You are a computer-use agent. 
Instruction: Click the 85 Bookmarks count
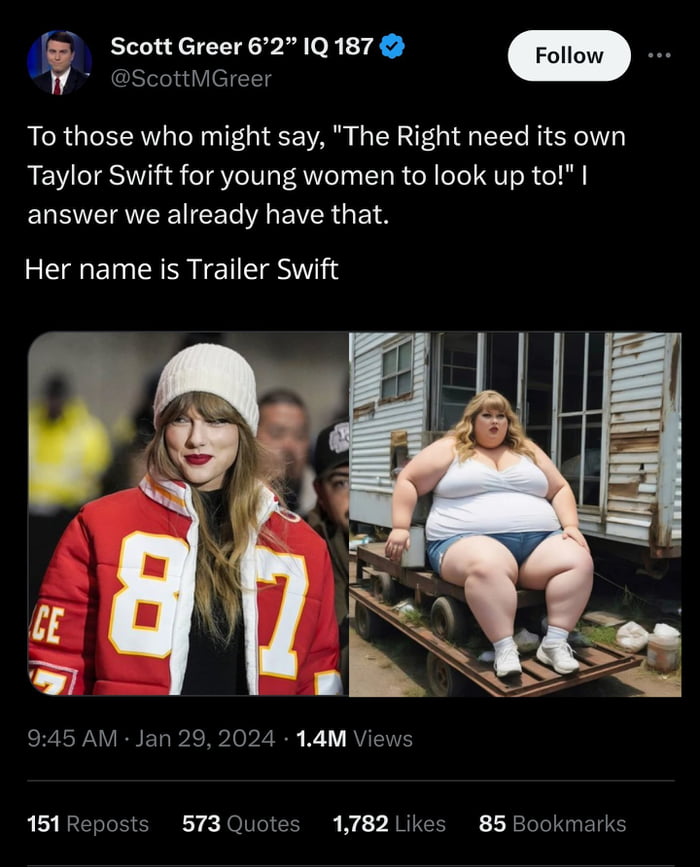pyautogui.click(x=552, y=824)
